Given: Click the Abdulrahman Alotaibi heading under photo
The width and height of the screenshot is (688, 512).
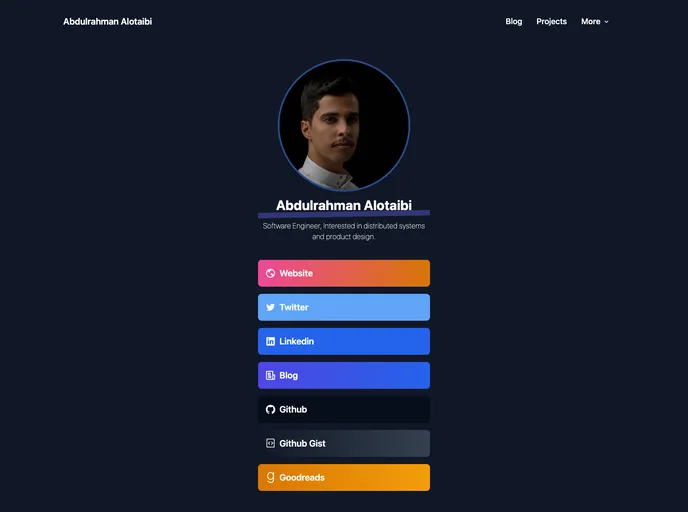Looking at the screenshot, I should (x=344, y=205).
